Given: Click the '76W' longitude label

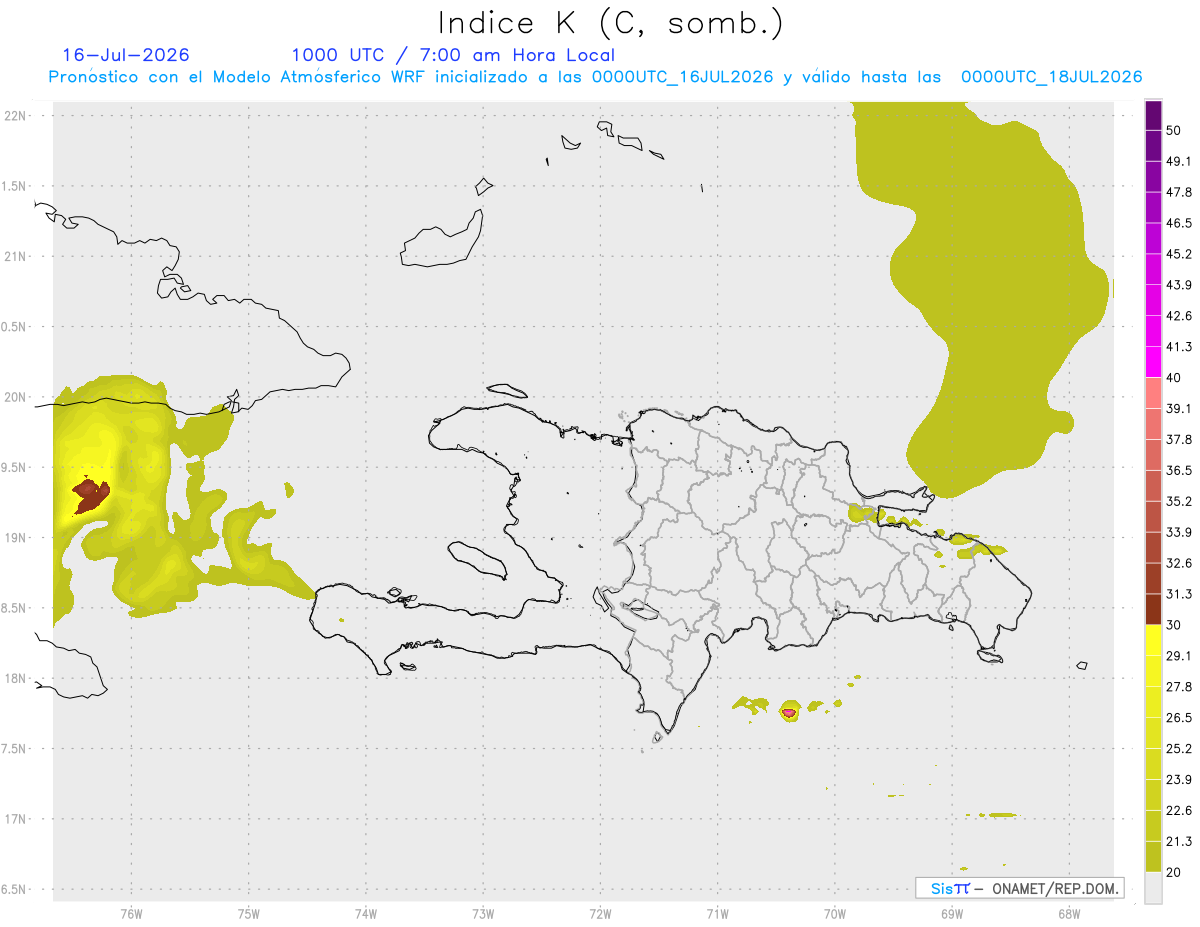Looking at the screenshot, I should click(131, 912).
